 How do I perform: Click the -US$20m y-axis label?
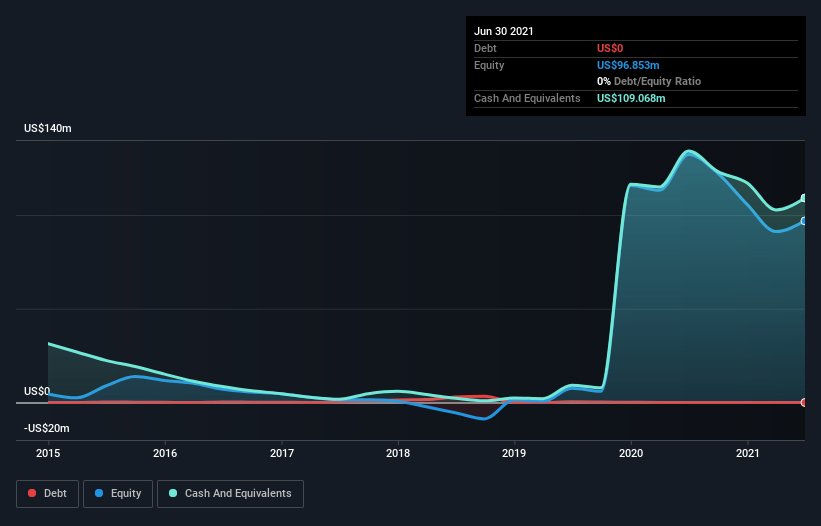(47, 428)
